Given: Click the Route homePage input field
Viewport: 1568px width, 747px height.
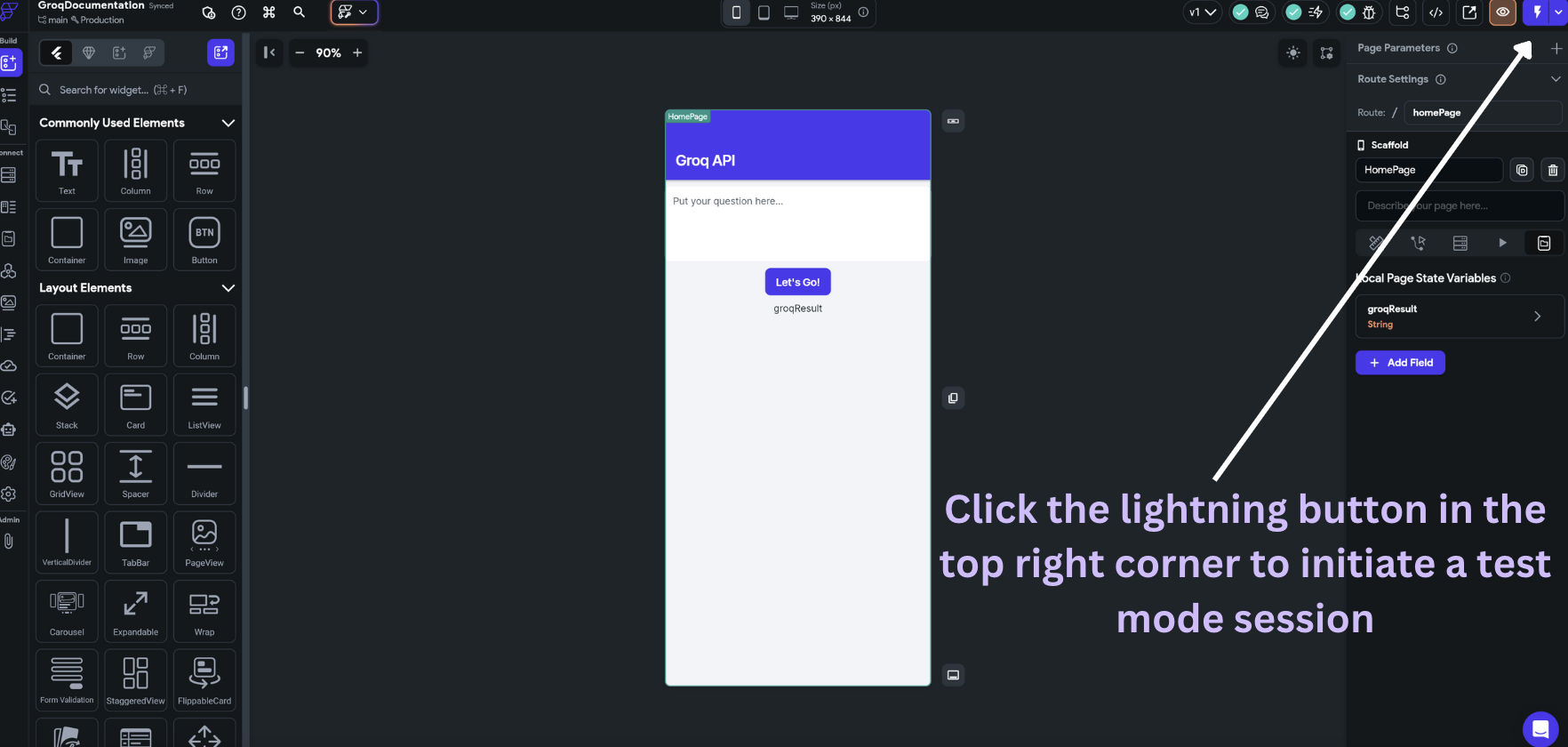Looking at the screenshot, I should (x=1483, y=113).
